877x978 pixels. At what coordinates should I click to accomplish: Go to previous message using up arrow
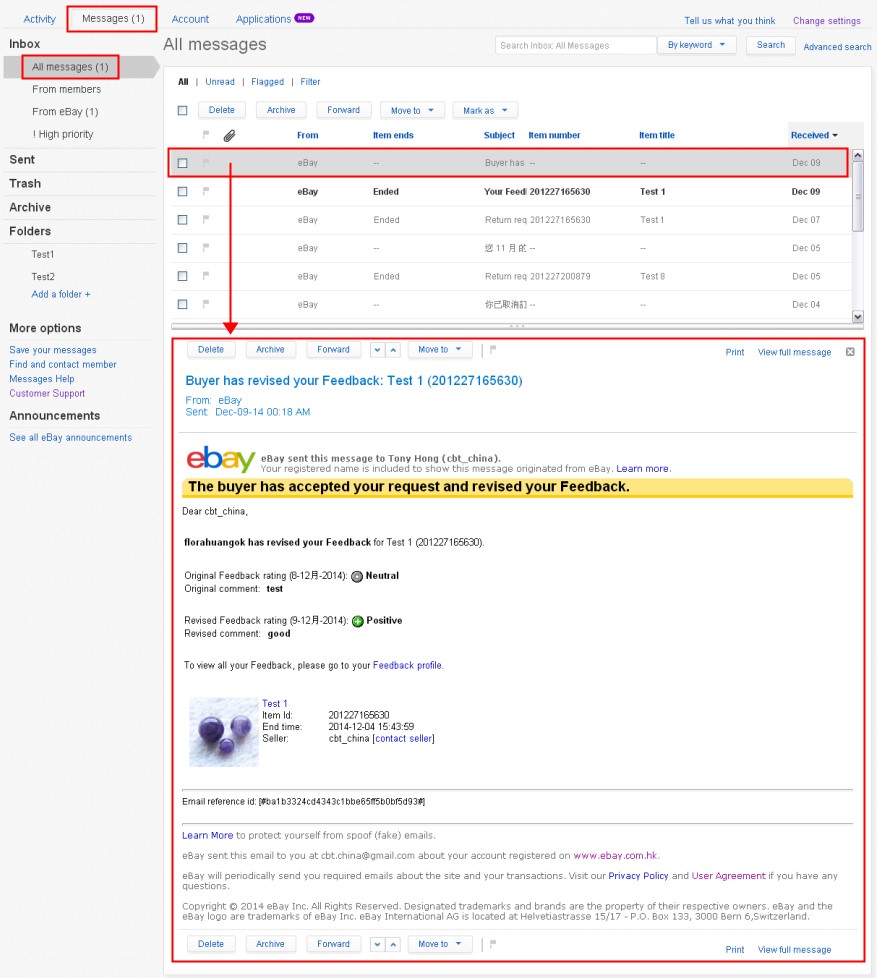(x=394, y=349)
